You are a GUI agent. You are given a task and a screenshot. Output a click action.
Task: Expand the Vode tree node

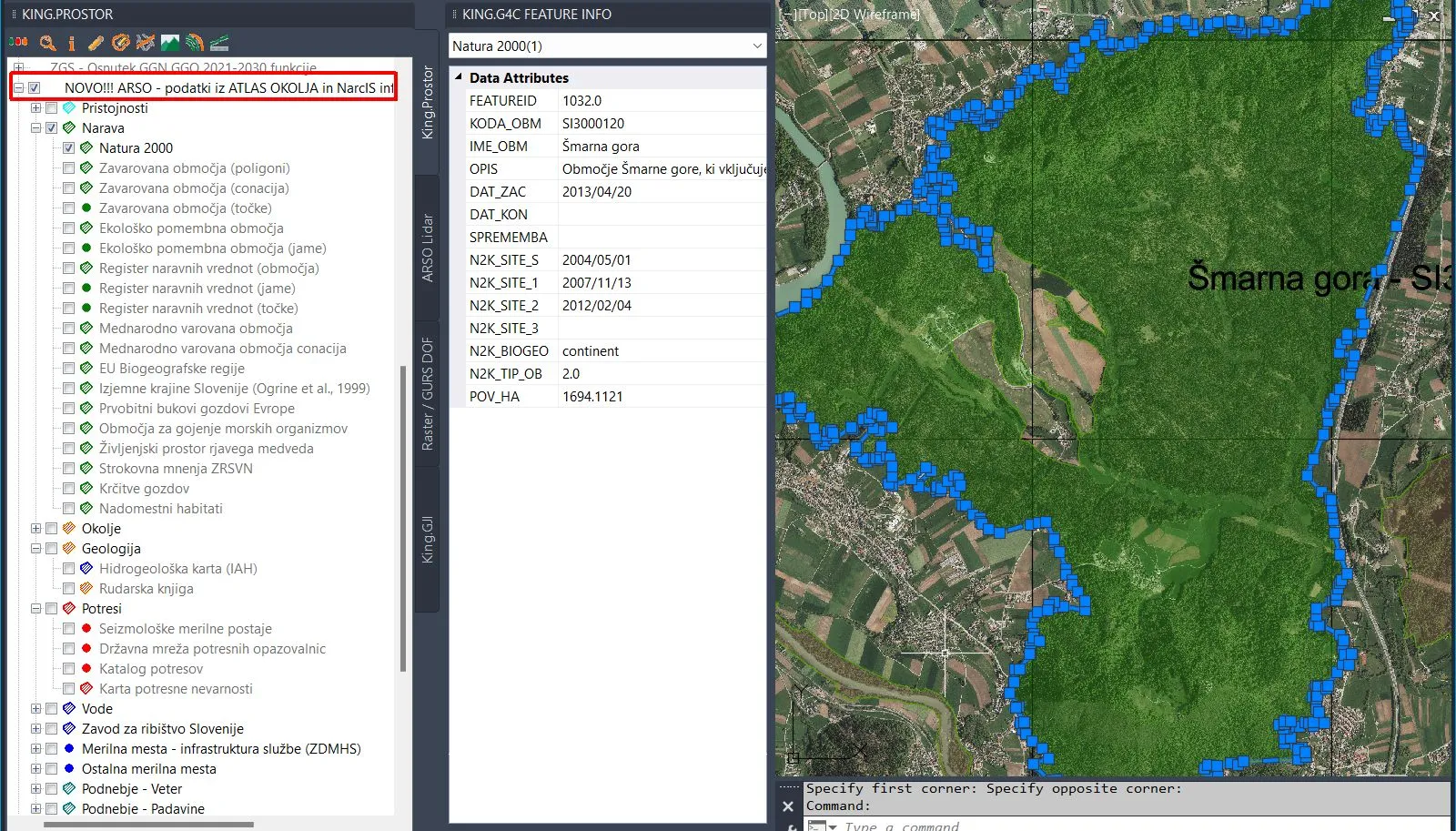(35, 709)
